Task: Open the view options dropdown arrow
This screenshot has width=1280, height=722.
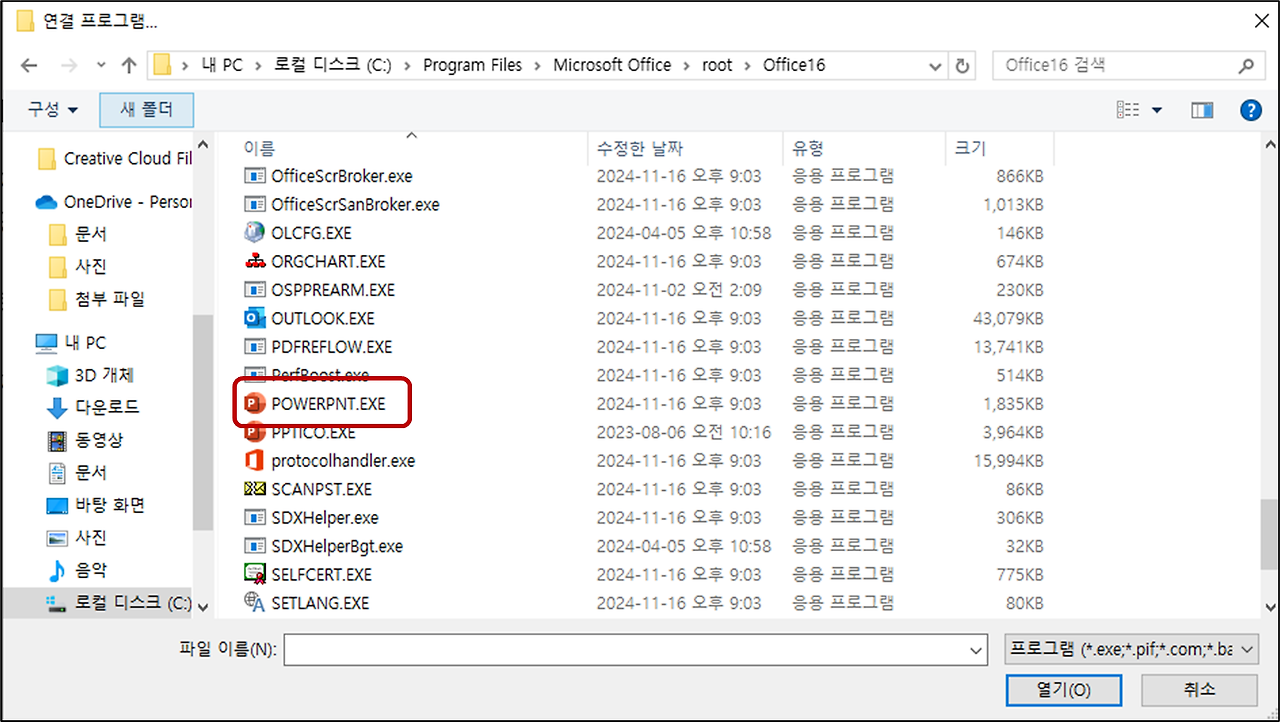Action: coord(1157,110)
